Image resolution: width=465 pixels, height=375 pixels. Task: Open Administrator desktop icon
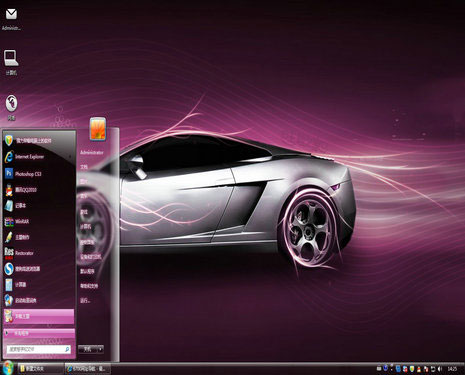tap(11, 19)
